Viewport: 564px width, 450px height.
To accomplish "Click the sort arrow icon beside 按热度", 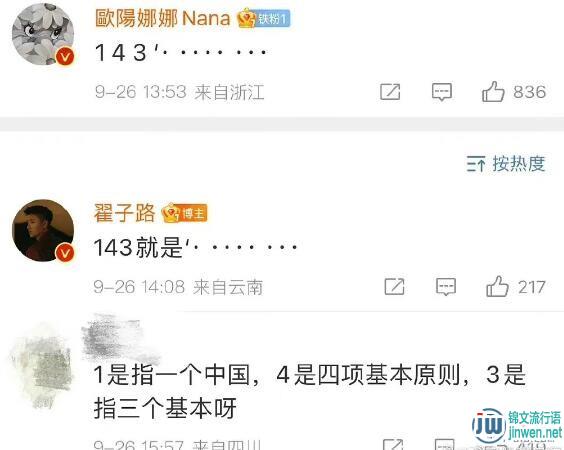I will pyautogui.click(x=476, y=164).
